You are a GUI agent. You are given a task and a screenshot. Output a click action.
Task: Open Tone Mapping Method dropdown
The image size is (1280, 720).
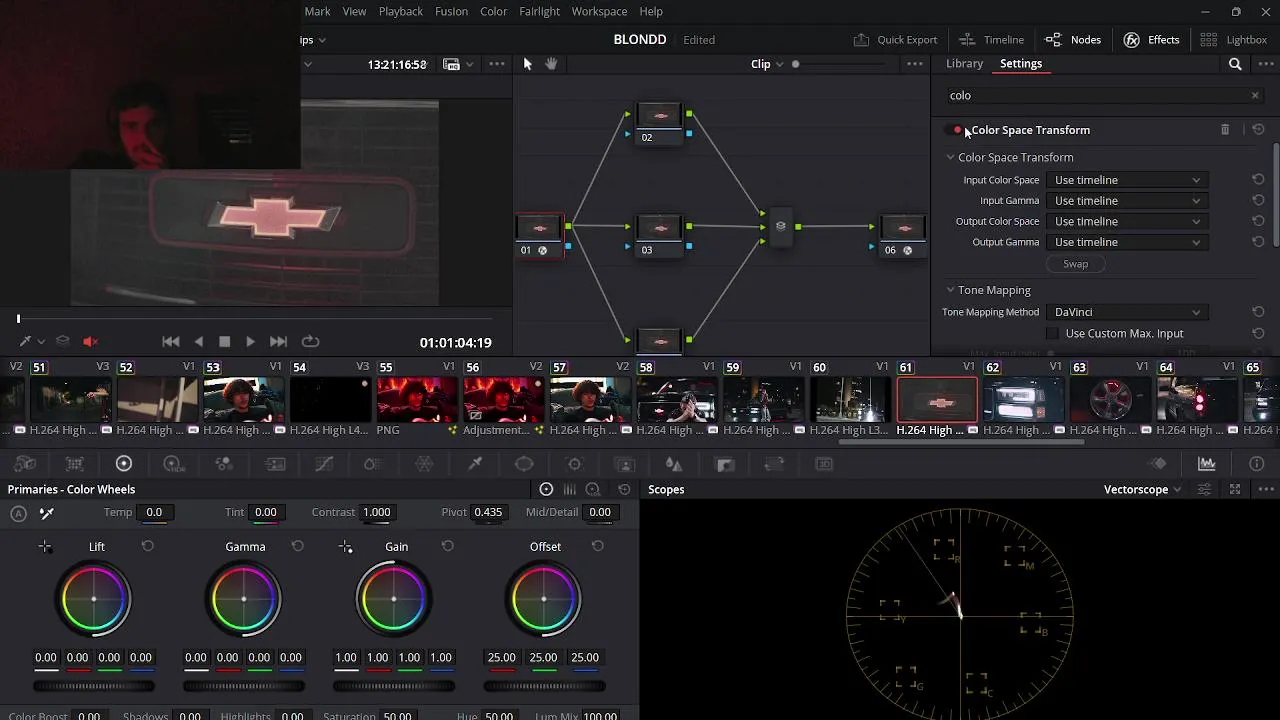1127,312
